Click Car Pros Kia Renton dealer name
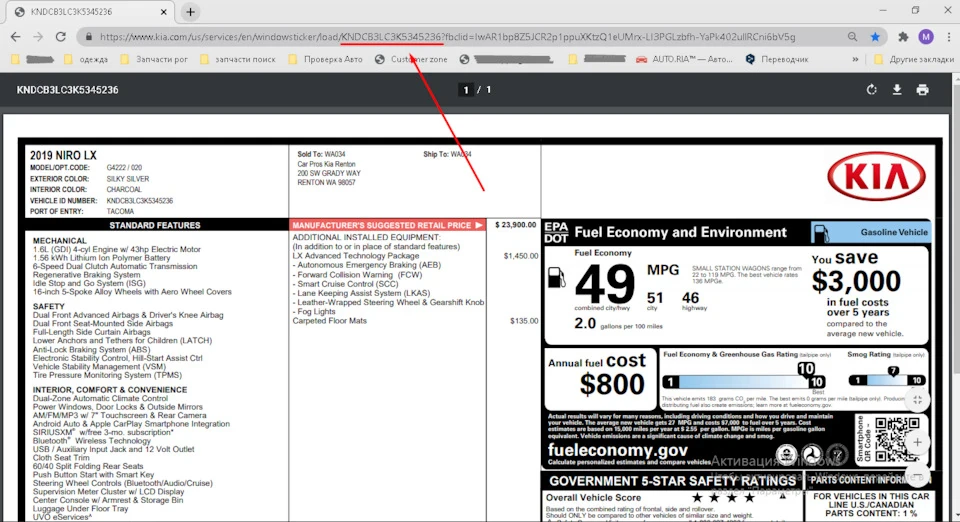This screenshot has height=522, width=960. click(326, 164)
